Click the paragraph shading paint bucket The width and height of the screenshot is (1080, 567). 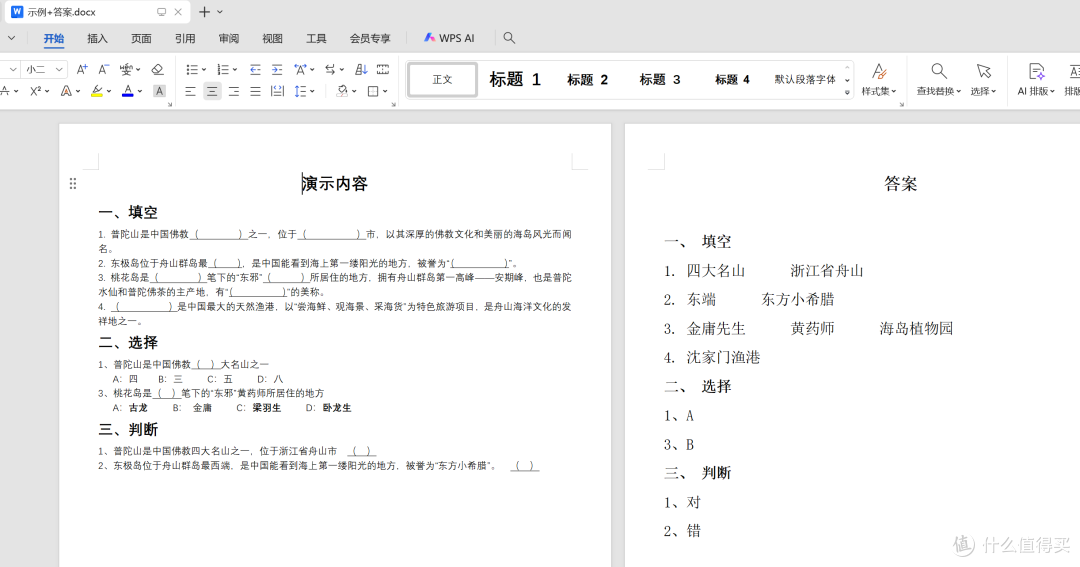tap(342, 91)
